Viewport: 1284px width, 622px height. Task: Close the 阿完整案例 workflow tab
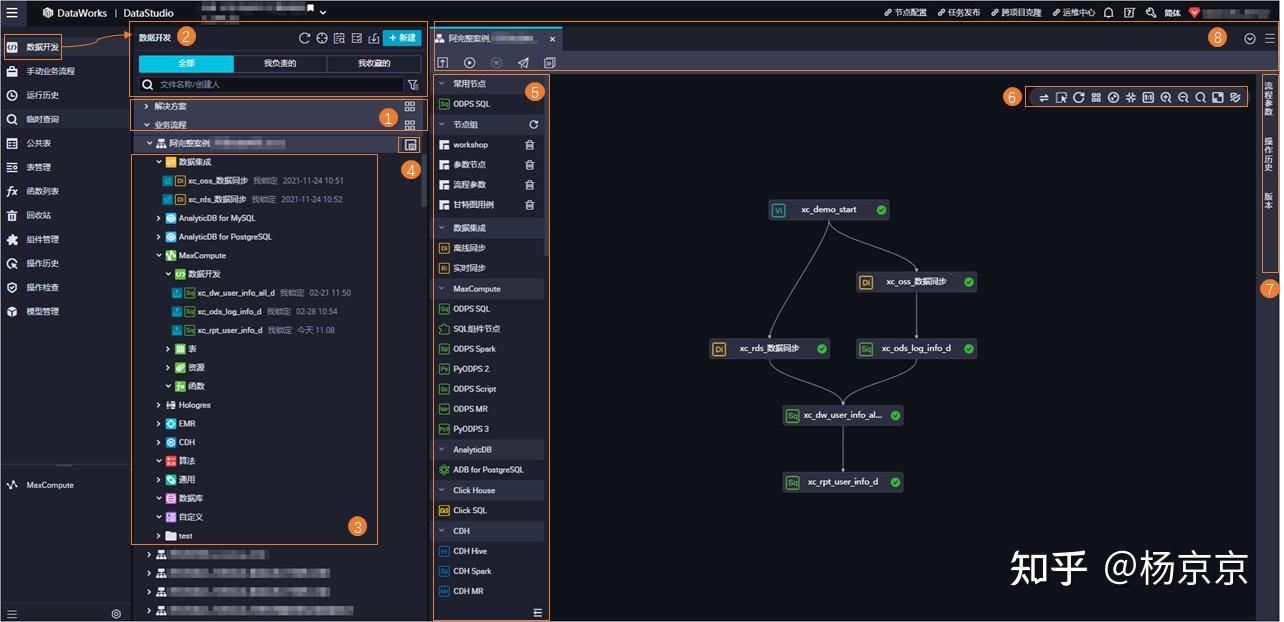pyautogui.click(x=552, y=39)
